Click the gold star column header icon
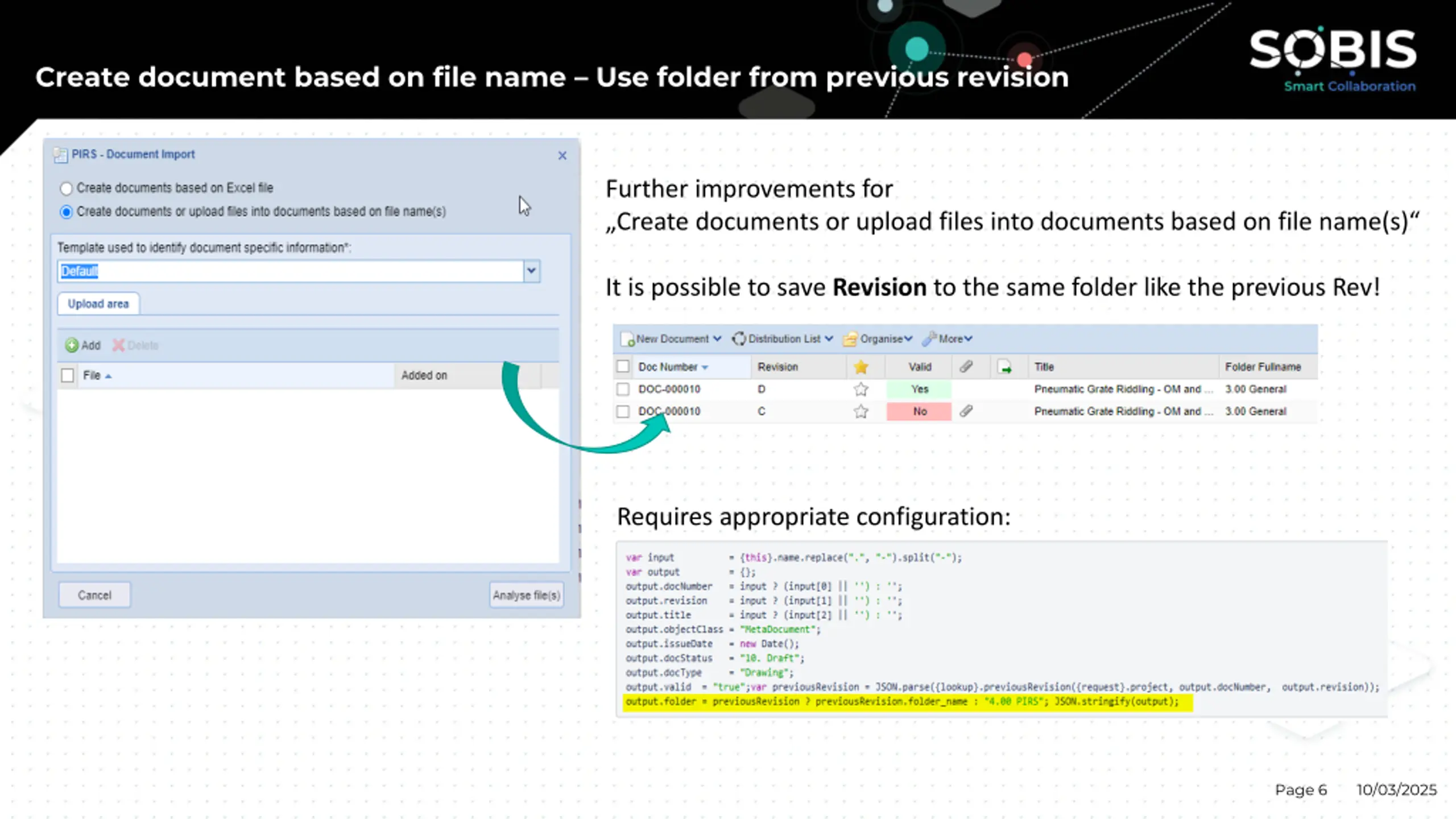Image resolution: width=1456 pixels, height=819 pixels. pos(861,367)
